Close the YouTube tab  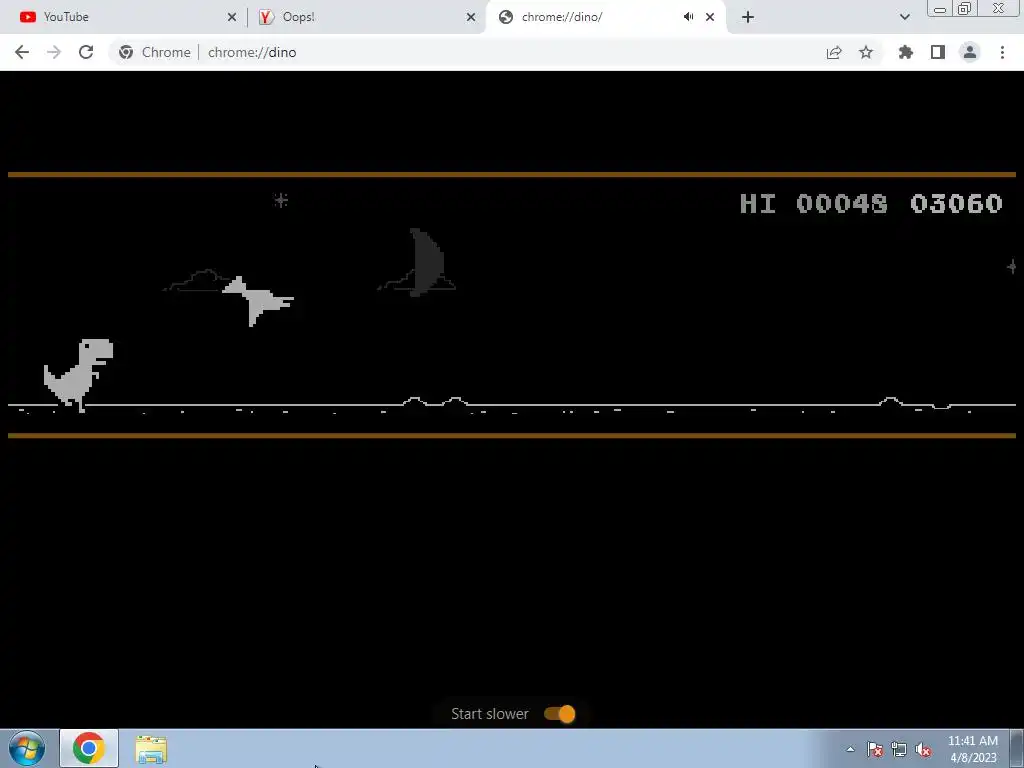click(232, 17)
